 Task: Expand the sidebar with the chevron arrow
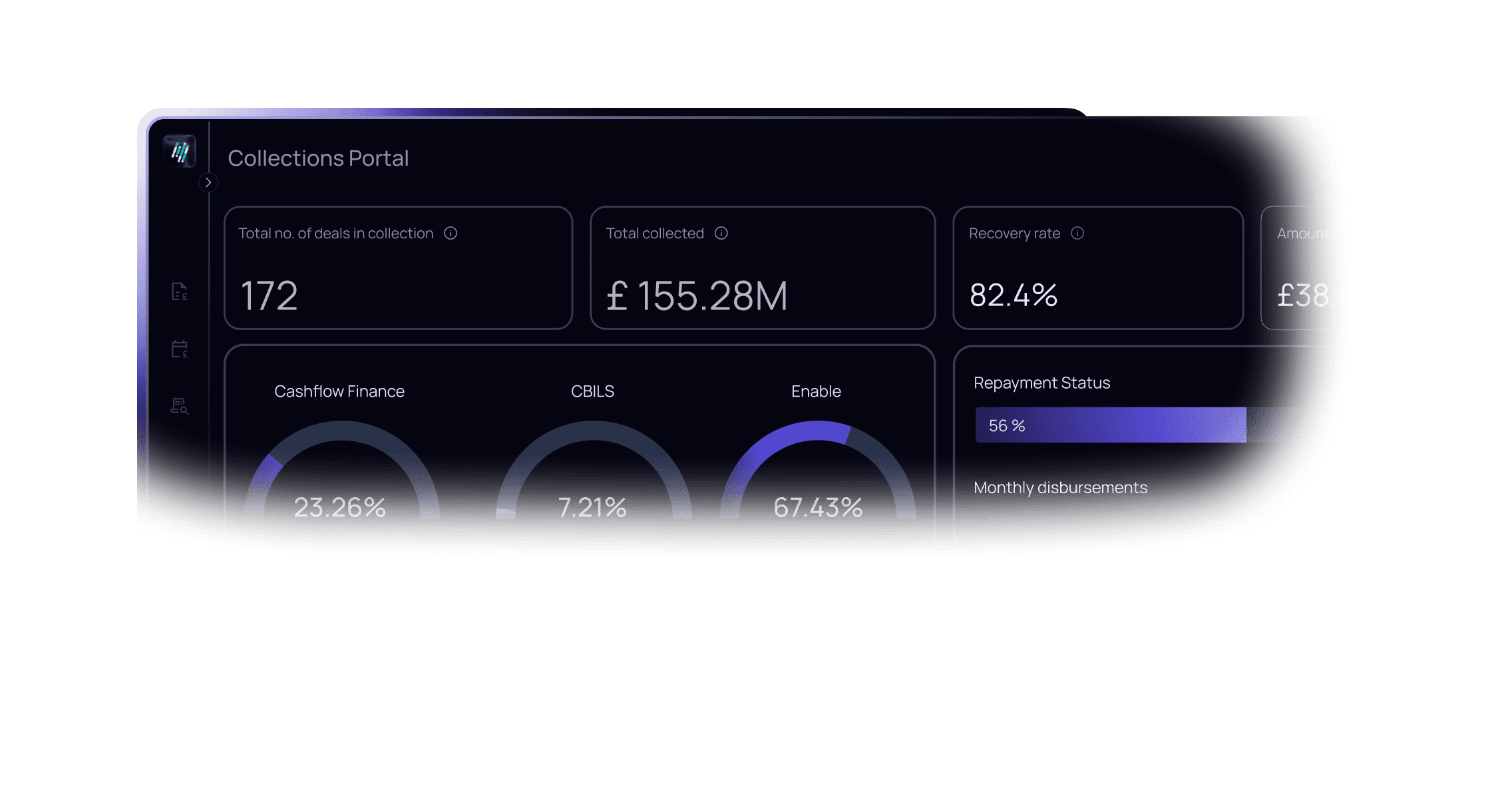coord(208,182)
